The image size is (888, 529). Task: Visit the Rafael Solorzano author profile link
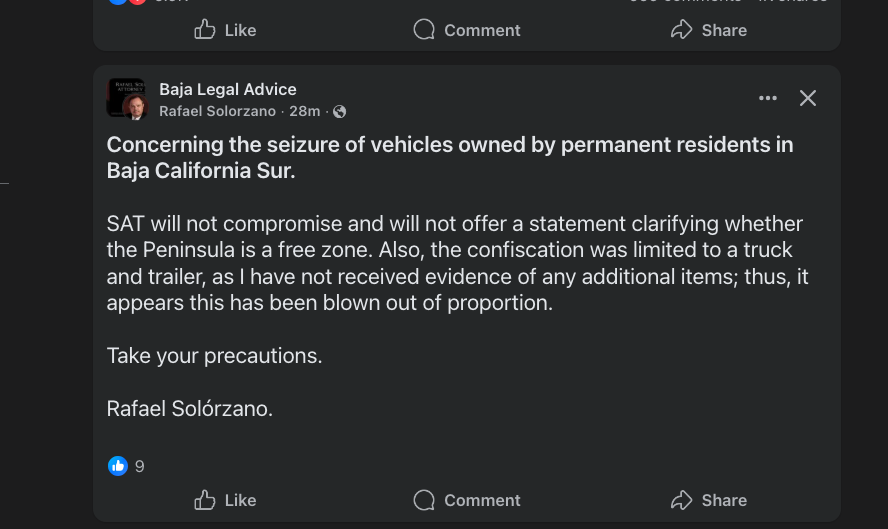[218, 111]
